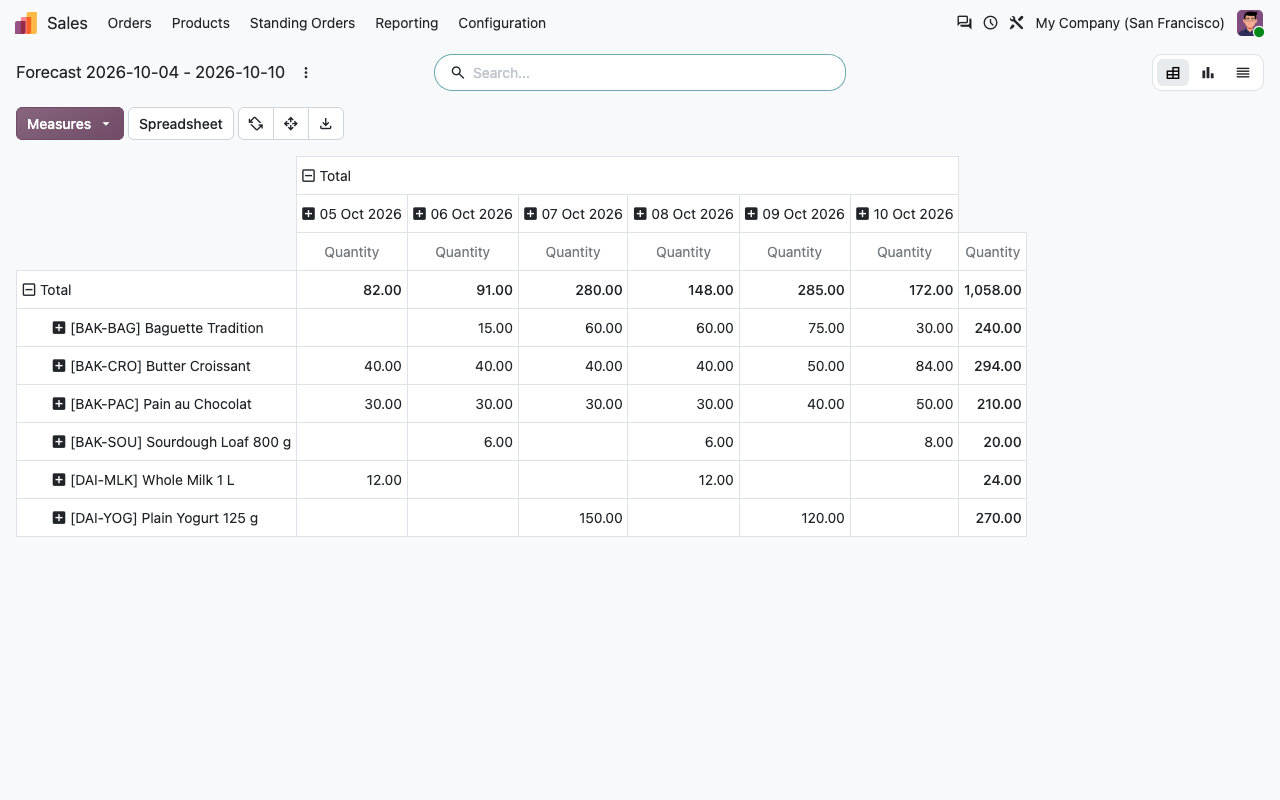Expand the Pain au Chocolat row
The height and width of the screenshot is (800, 1280).
(x=59, y=404)
